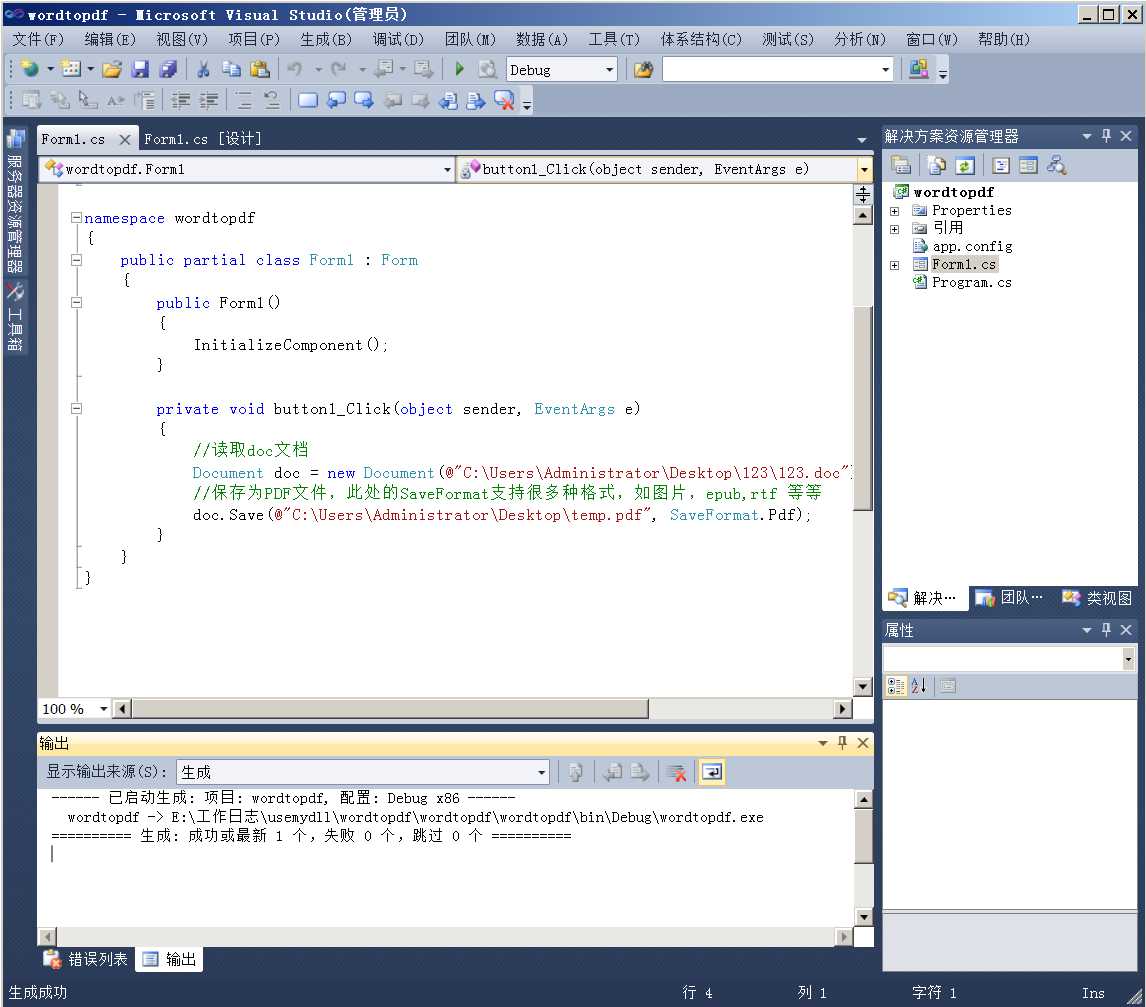Start debugging with the green play button
This screenshot has width=1146, height=1007.
tap(459, 69)
